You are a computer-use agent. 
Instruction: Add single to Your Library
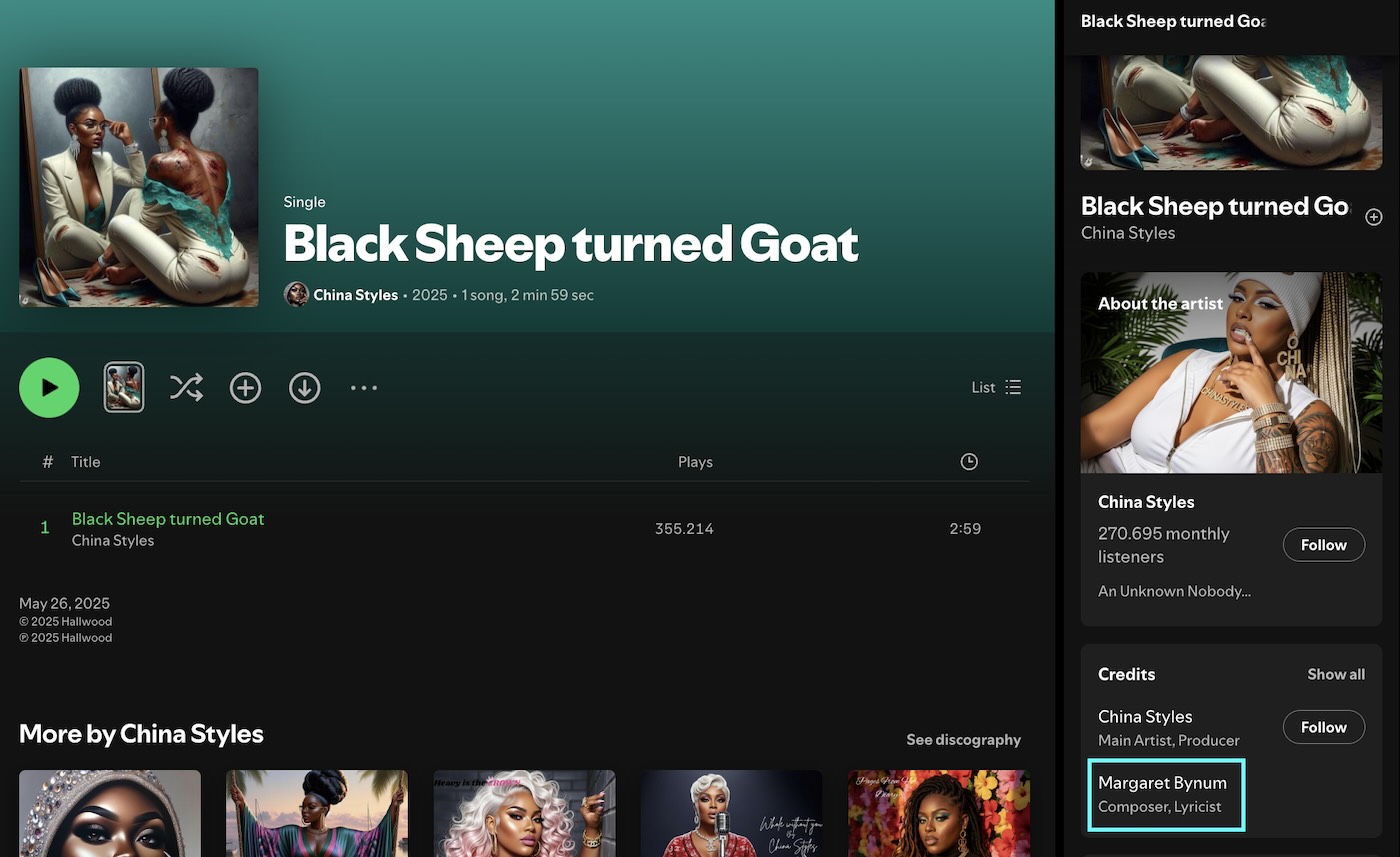[x=245, y=387]
